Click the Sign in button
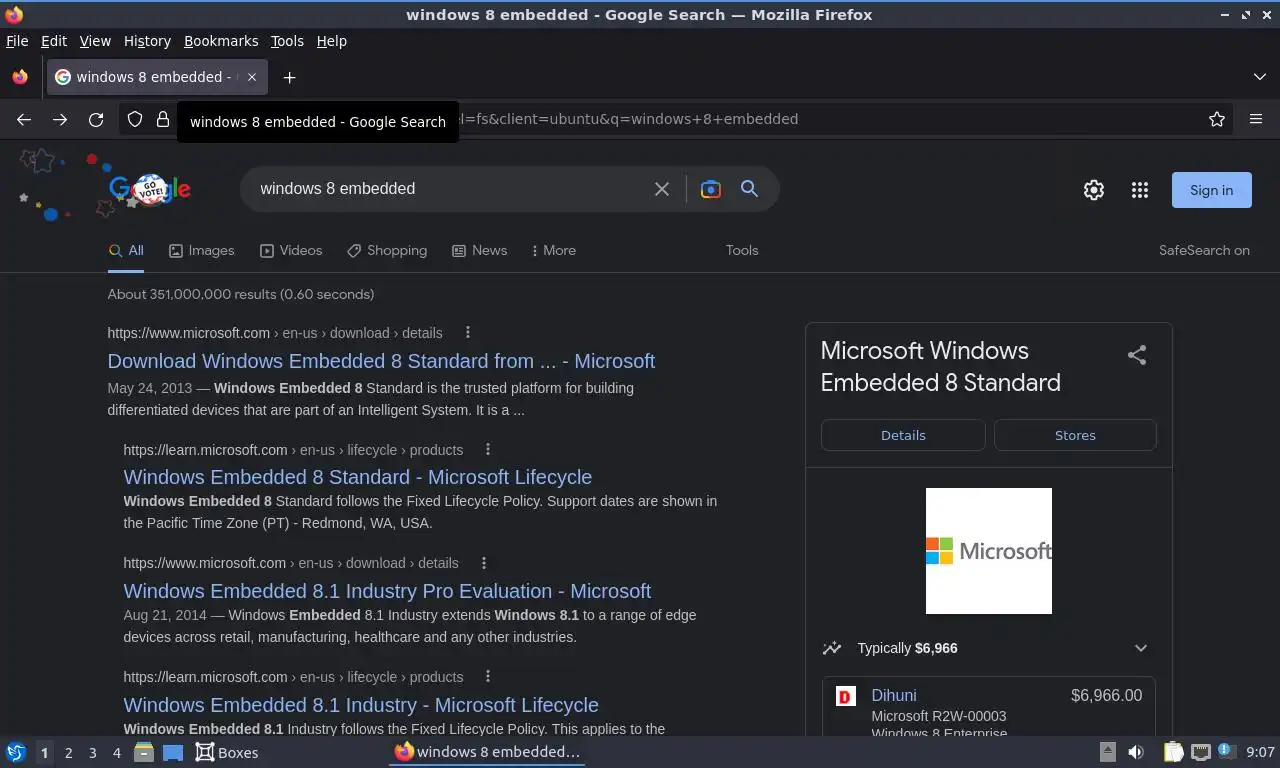 click(x=1211, y=190)
